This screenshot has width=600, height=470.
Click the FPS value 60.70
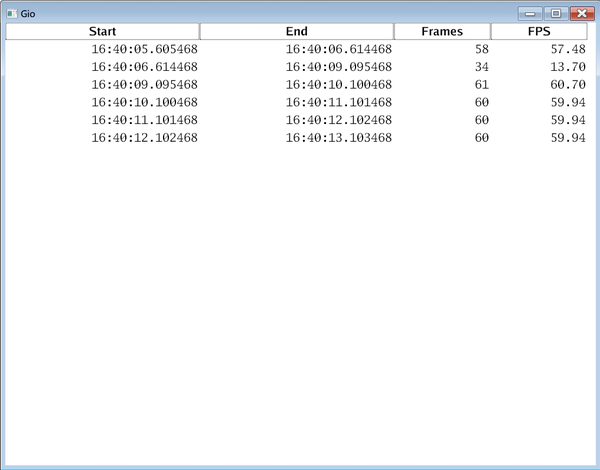coord(567,84)
